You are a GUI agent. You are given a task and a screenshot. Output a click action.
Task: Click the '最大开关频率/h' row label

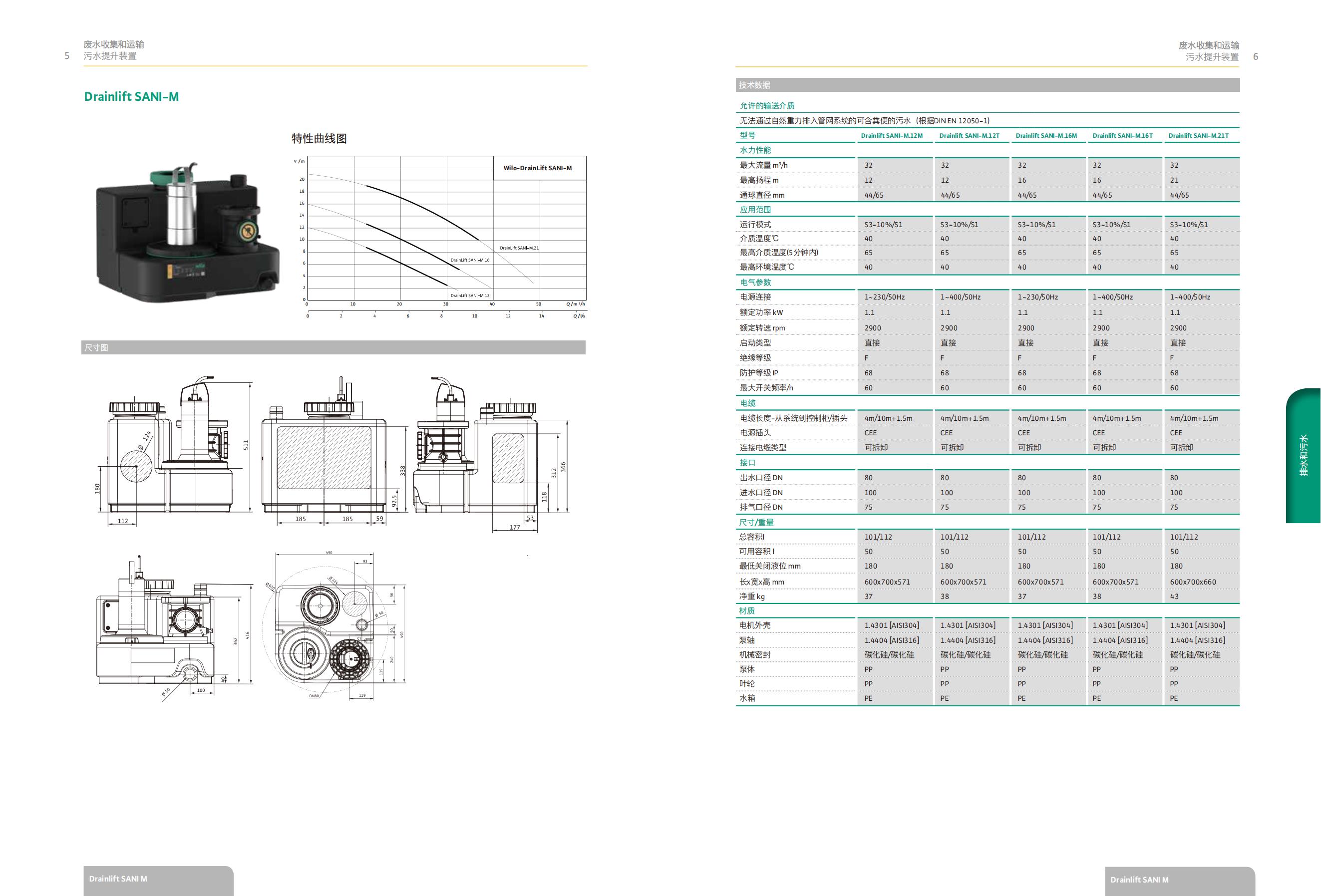(x=766, y=388)
